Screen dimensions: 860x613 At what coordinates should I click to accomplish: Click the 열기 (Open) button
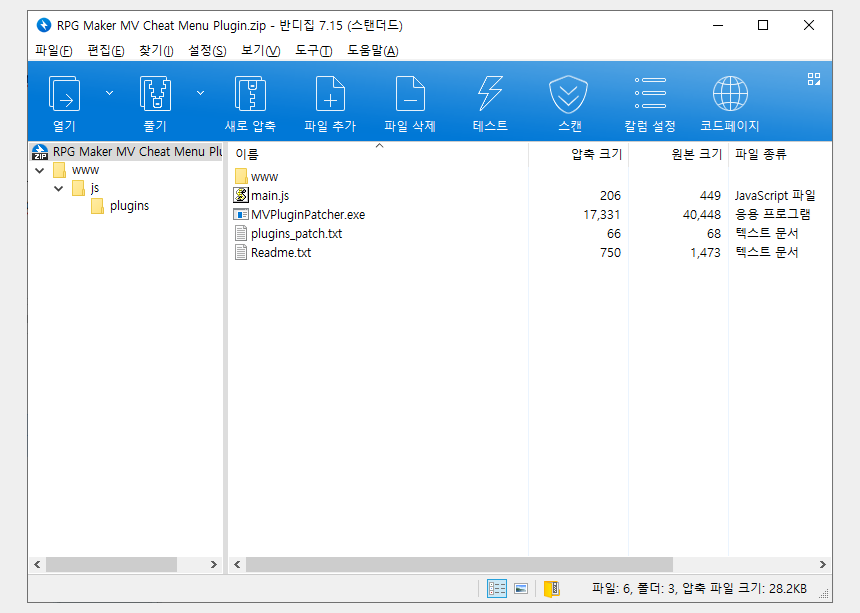tap(63, 98)
